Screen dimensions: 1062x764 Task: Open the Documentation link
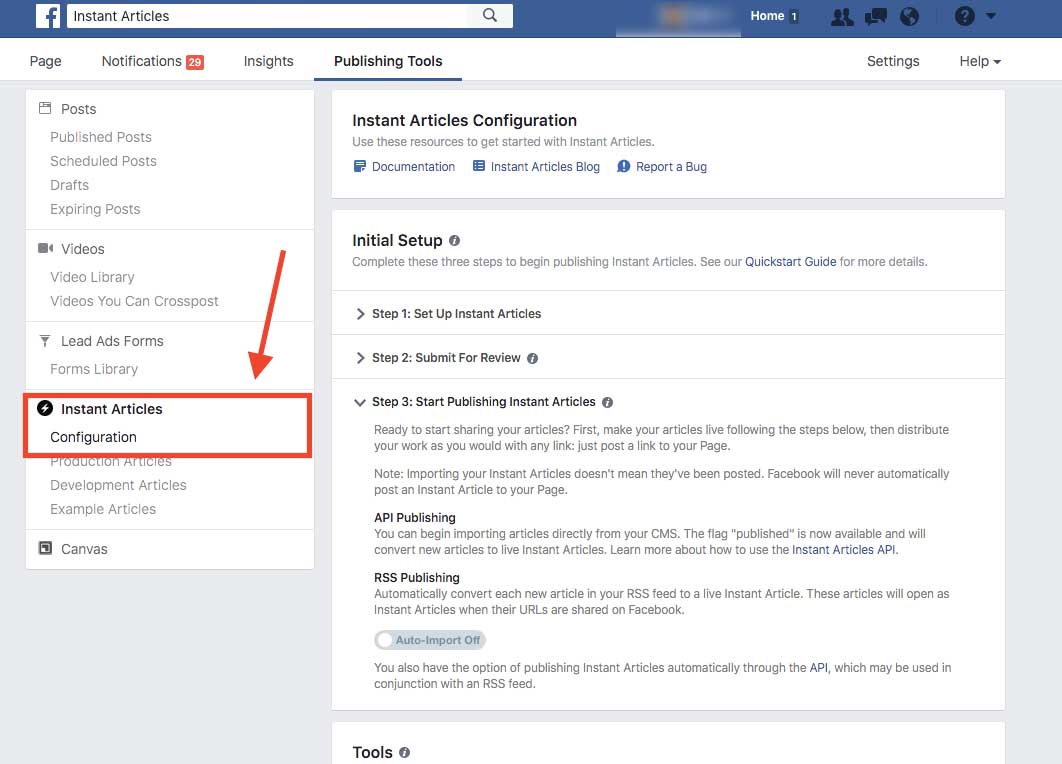pyautogui.click(x=413, y=167)
